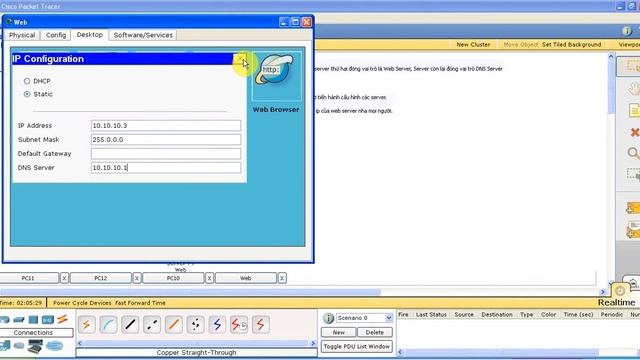This screenshot has width=640, height=360.
Task: Choose the Multiuser Connection category
Action: click(x=54, y=346)
